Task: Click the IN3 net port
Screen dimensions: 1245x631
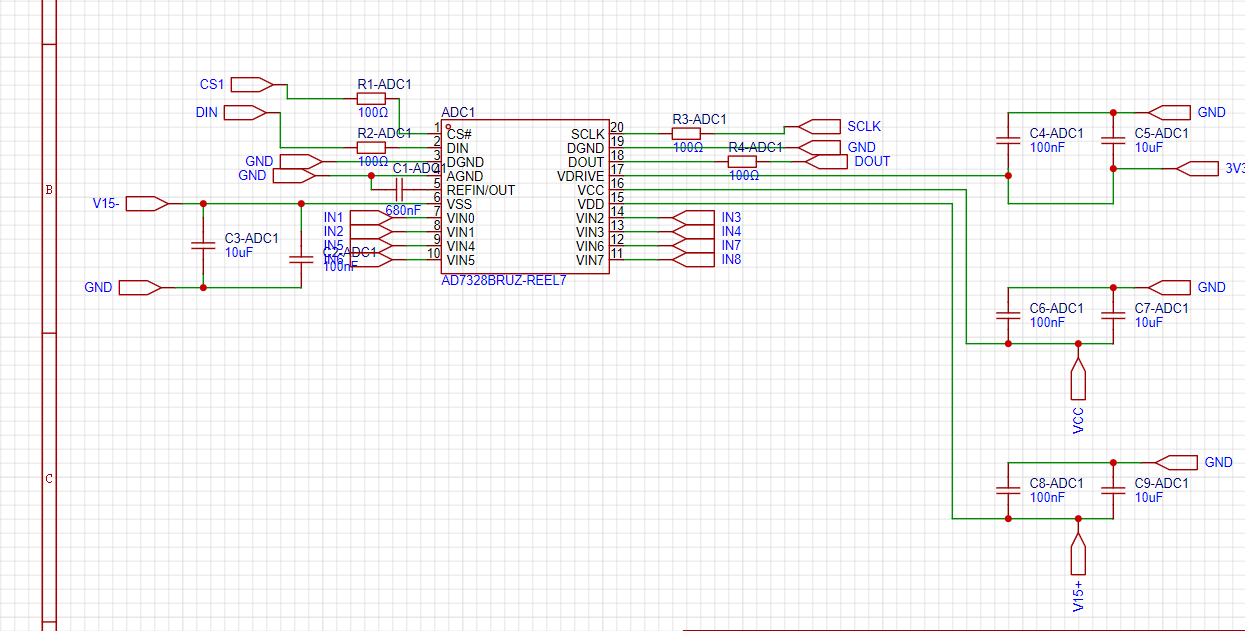Action: pos(694,218)
